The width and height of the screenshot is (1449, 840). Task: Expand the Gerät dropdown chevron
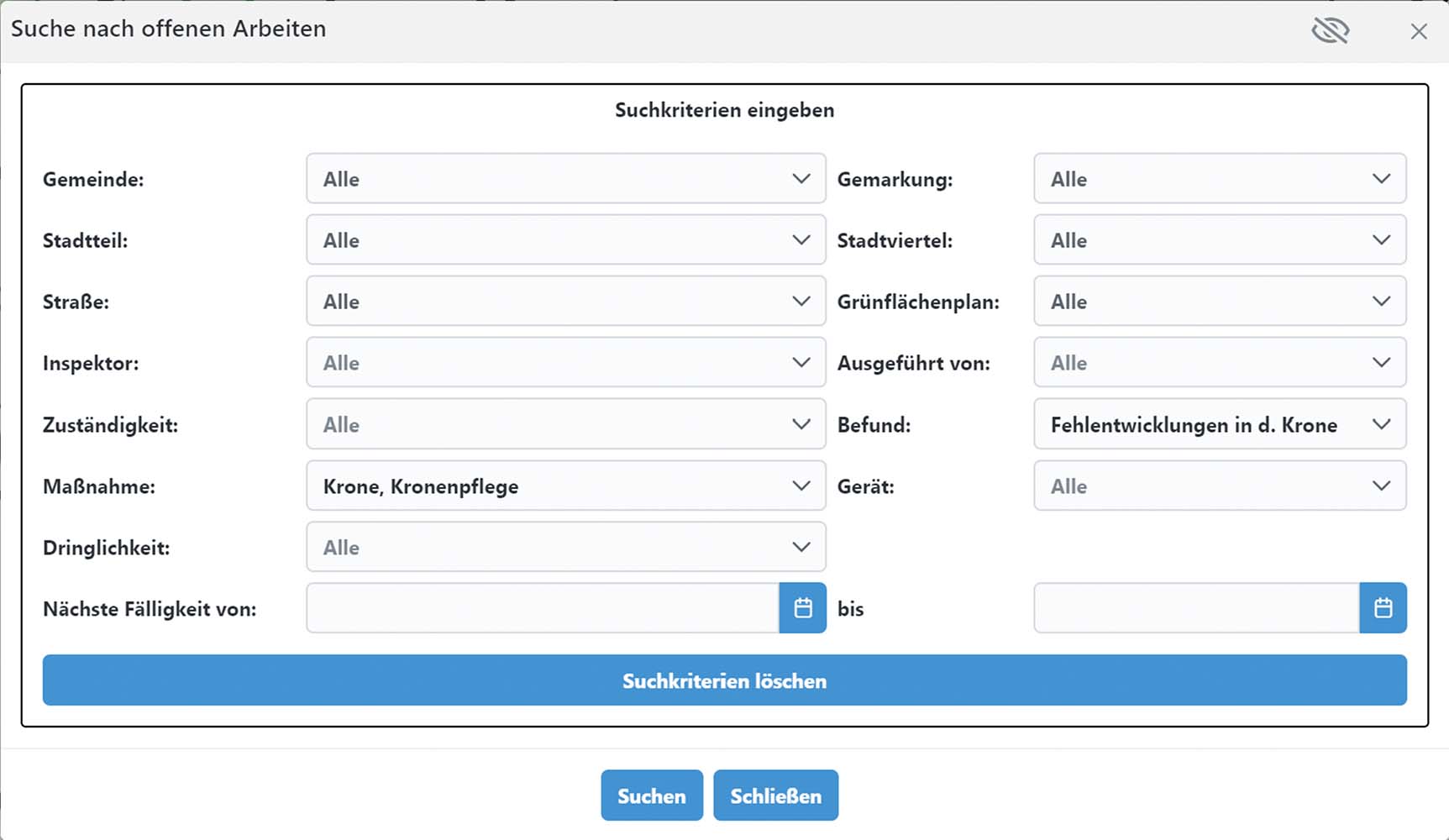pyautogui.click(x=1381, y=486)
